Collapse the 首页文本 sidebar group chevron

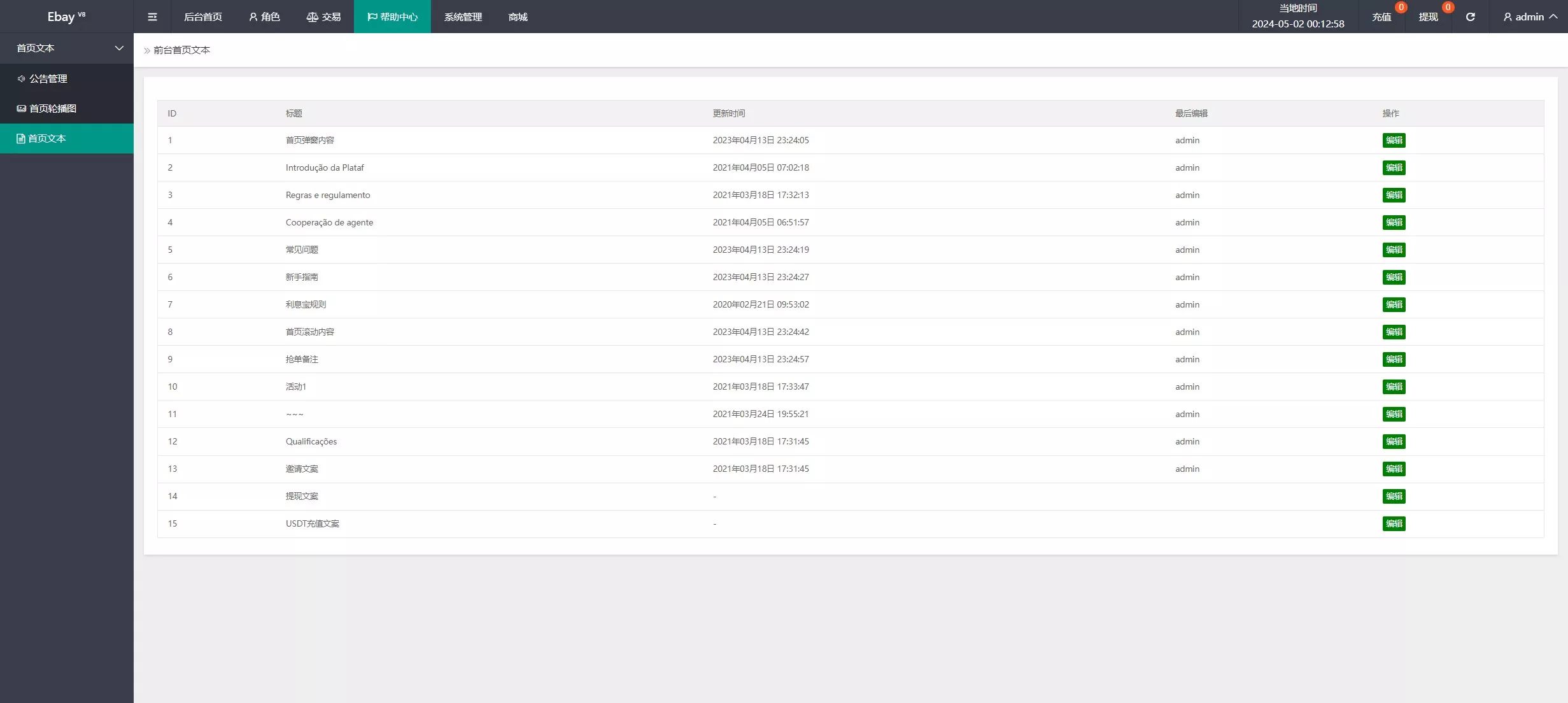(x=119, y=48)
